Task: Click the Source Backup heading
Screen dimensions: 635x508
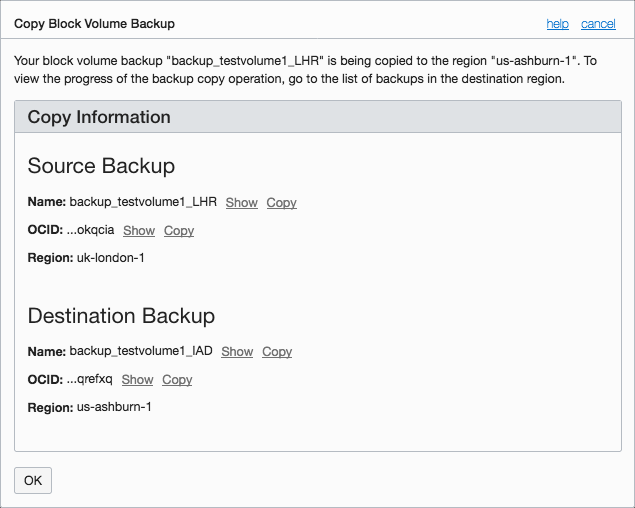Action: click(x=101, y=166)
